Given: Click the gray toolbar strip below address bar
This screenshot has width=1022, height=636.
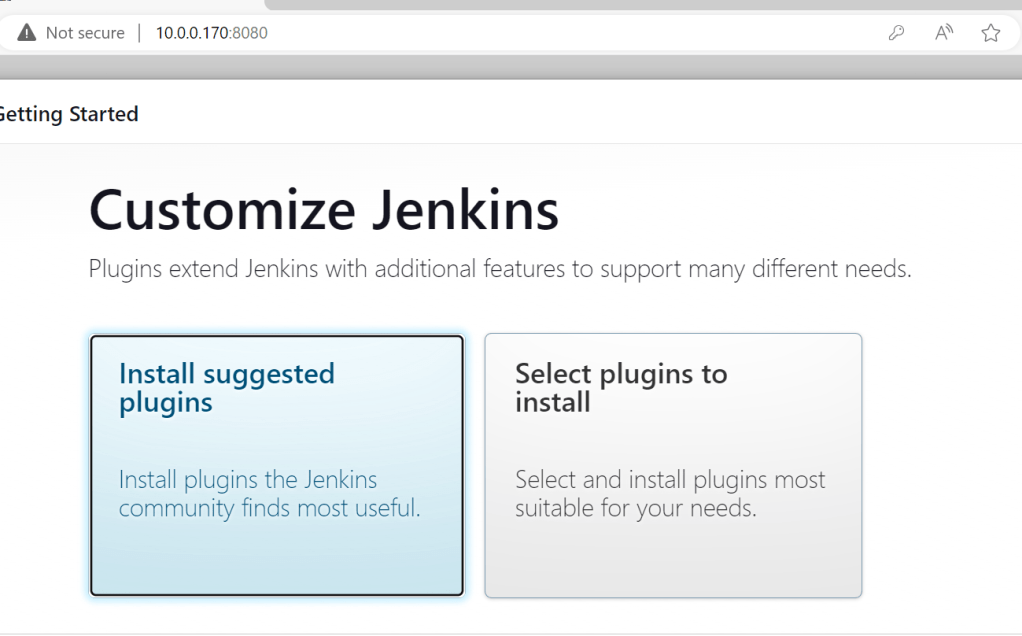Looking at the screenshot, I should (500, 67).
